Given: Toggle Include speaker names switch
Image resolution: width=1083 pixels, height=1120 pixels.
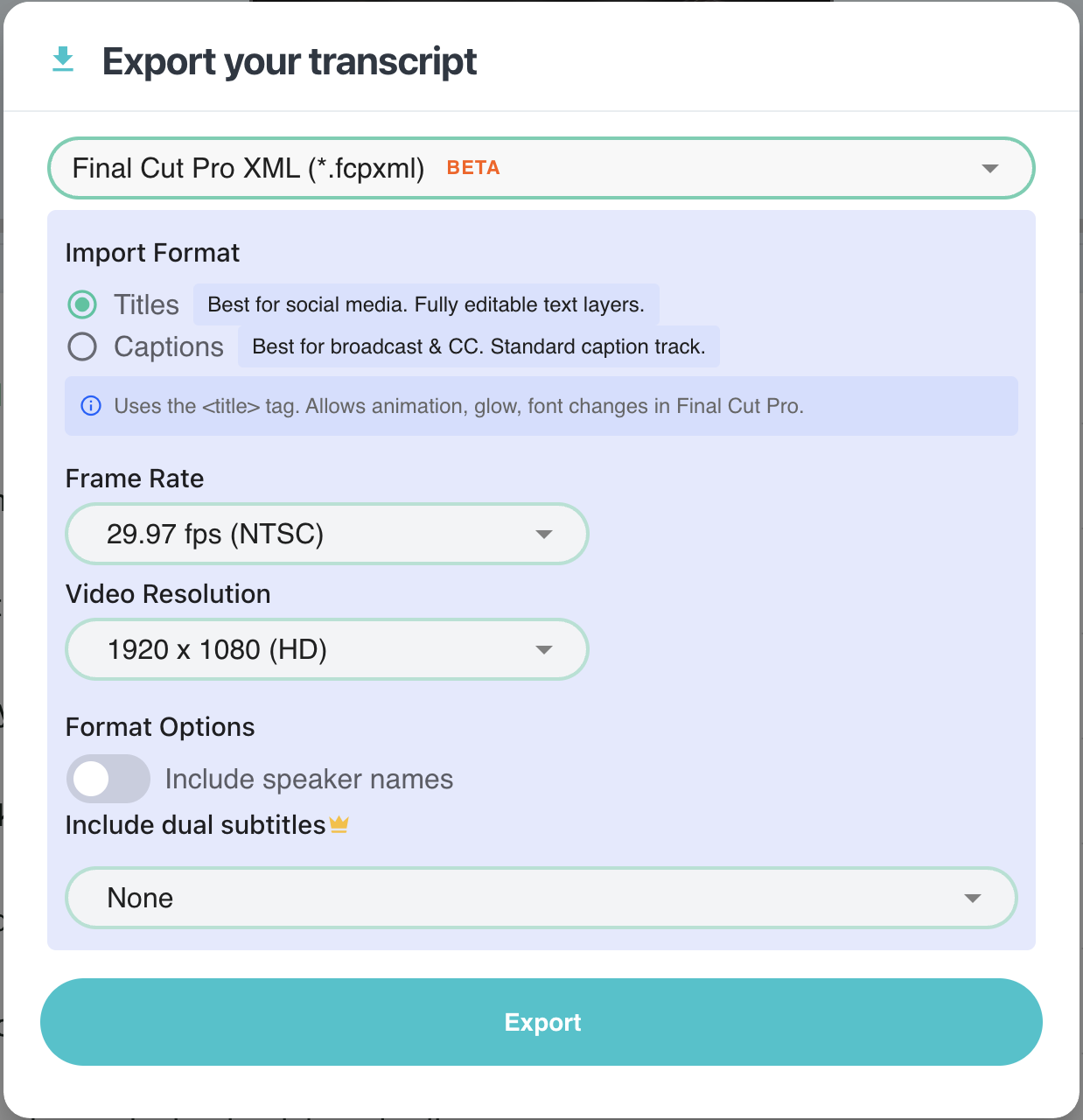Looking at the screenshot, I should [x=108, y=779].
